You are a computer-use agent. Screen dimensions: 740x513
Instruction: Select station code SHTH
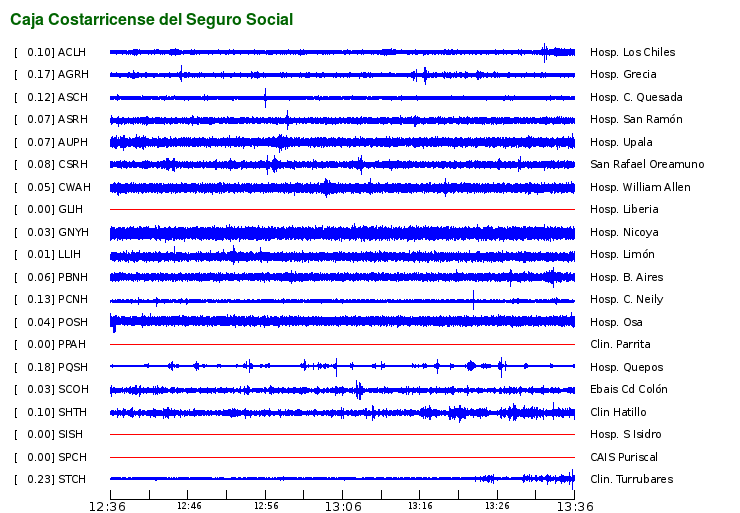pyautogui.click(x=72, y=412)
